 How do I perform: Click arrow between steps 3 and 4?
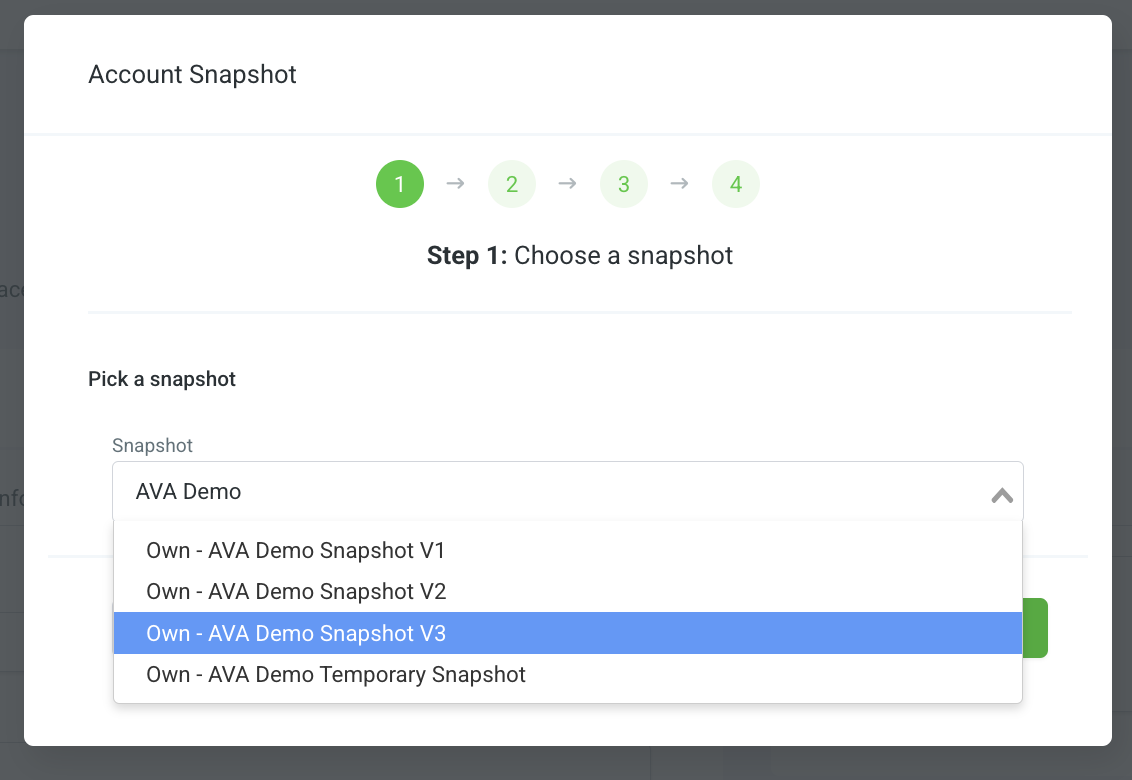679,183
